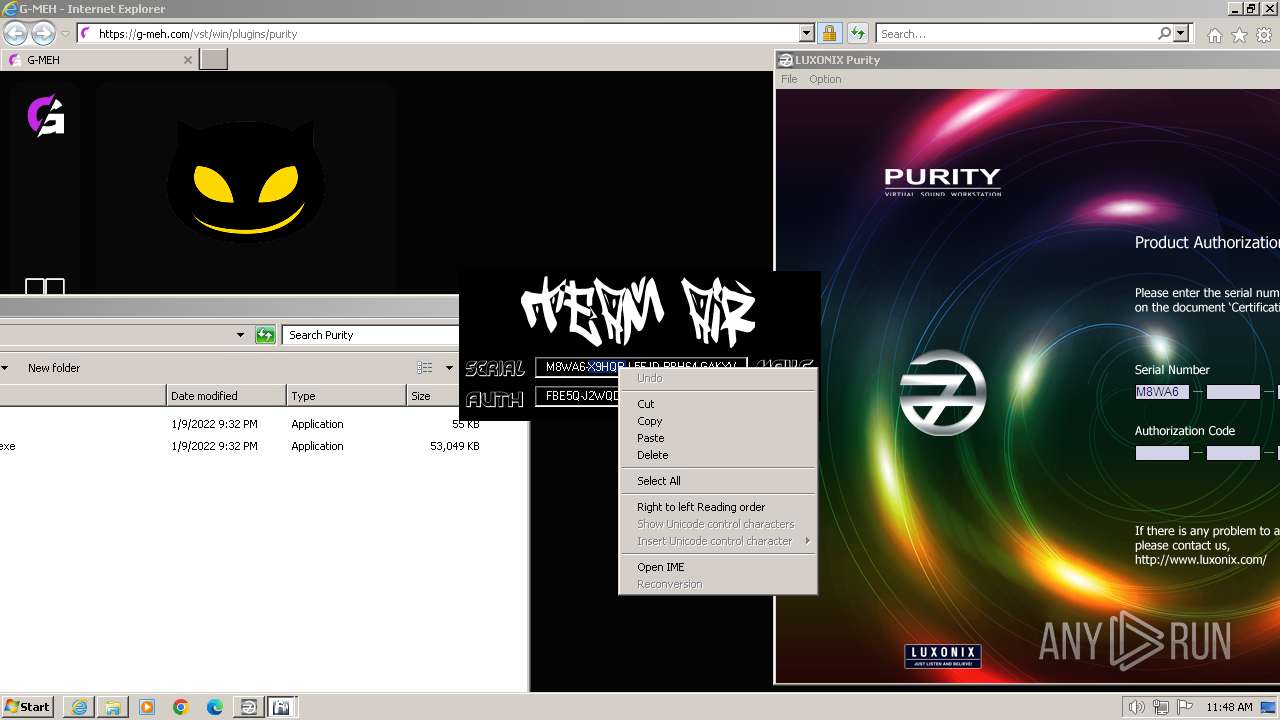This screenshot has width=1280, height=720.
Task: Choose Paste in the context menu
Action: point(718,438)
